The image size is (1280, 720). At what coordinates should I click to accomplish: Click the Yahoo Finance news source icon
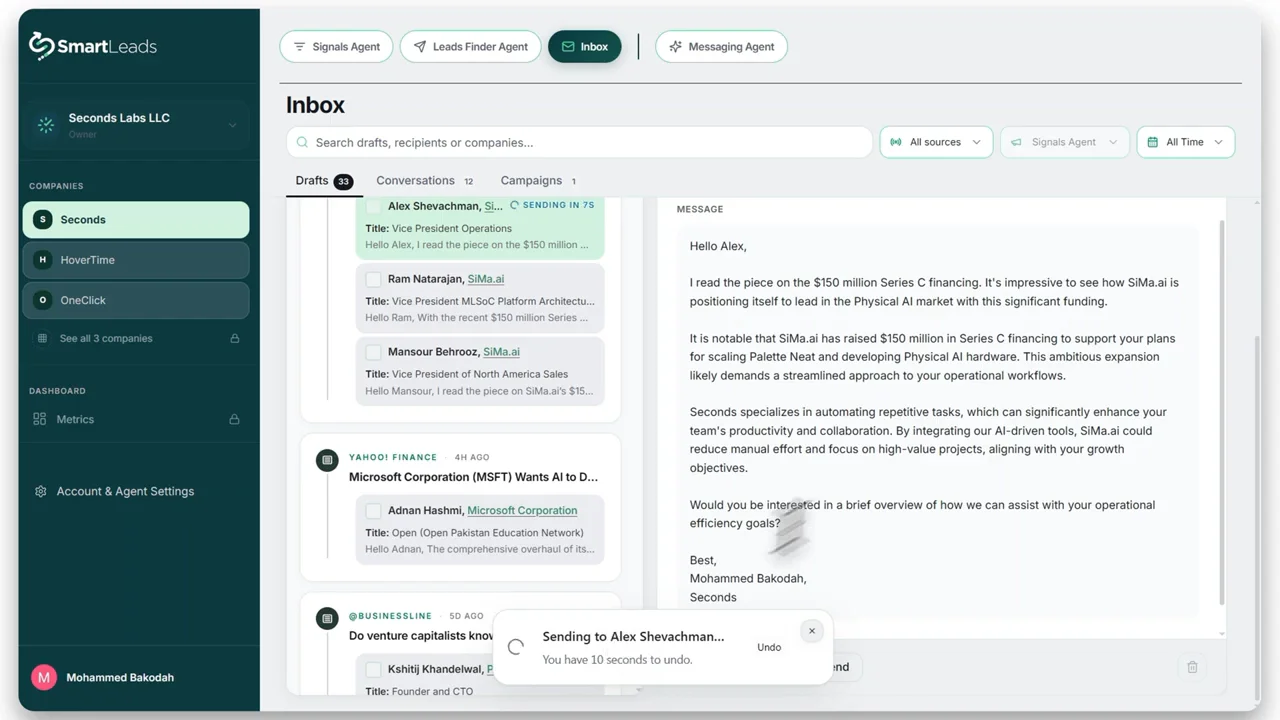coord(327,460)
